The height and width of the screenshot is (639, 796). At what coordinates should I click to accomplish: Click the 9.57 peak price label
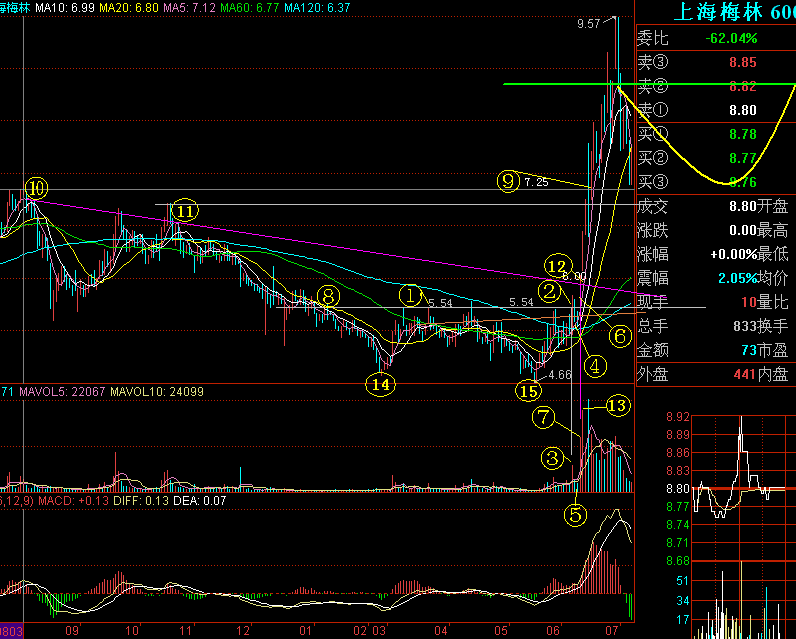tap(589, 23)
